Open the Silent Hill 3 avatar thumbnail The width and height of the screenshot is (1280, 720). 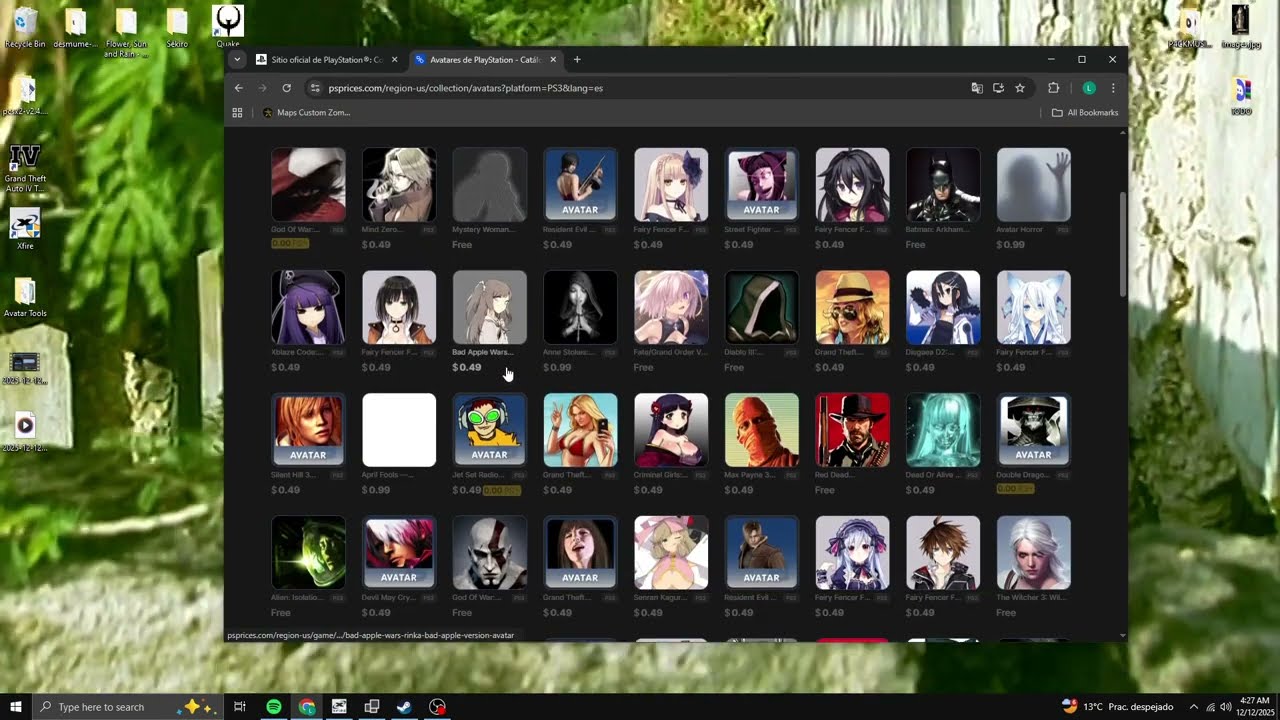point(308,430)
